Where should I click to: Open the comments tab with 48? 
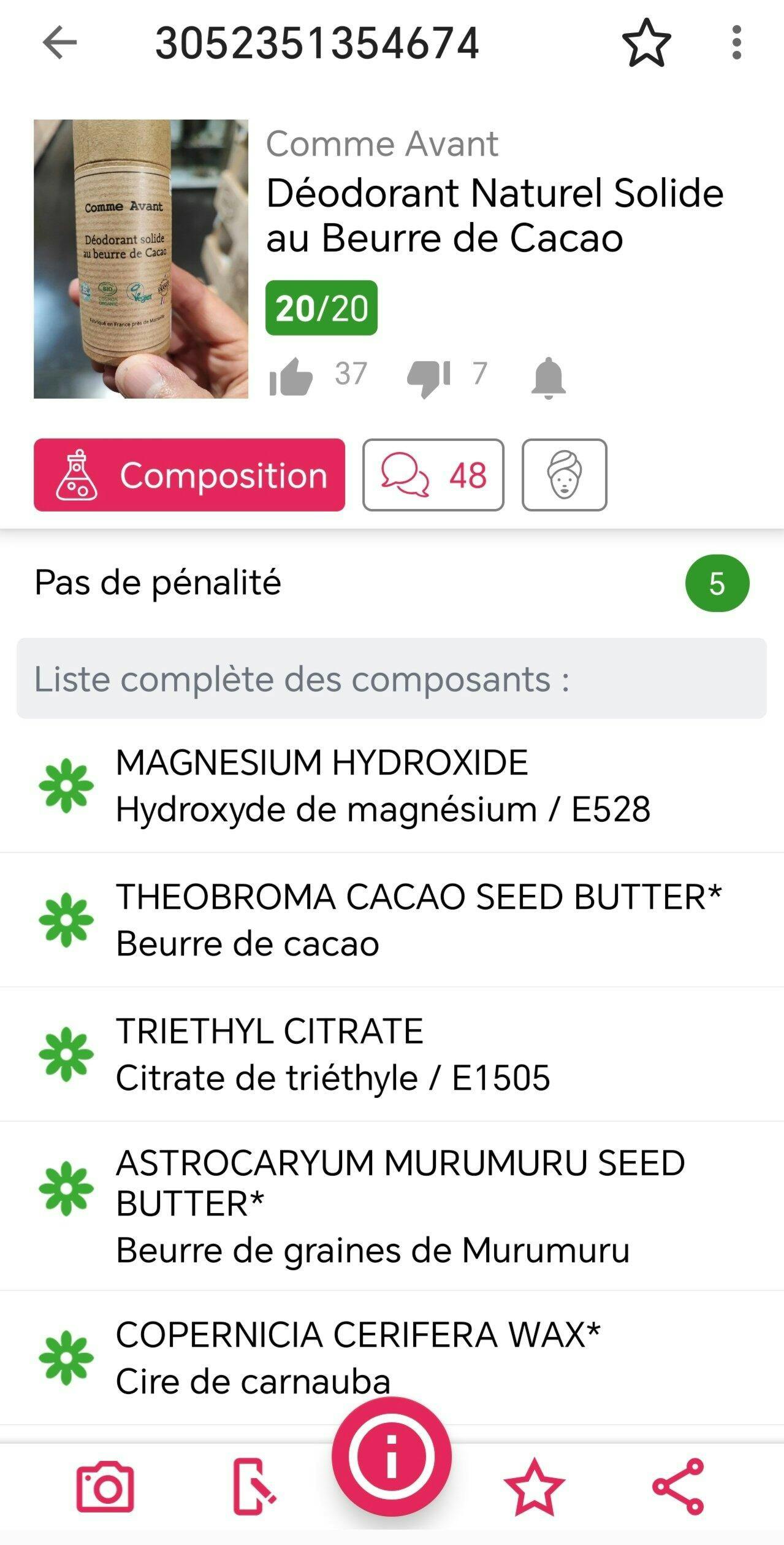click(x=433, y=475)
